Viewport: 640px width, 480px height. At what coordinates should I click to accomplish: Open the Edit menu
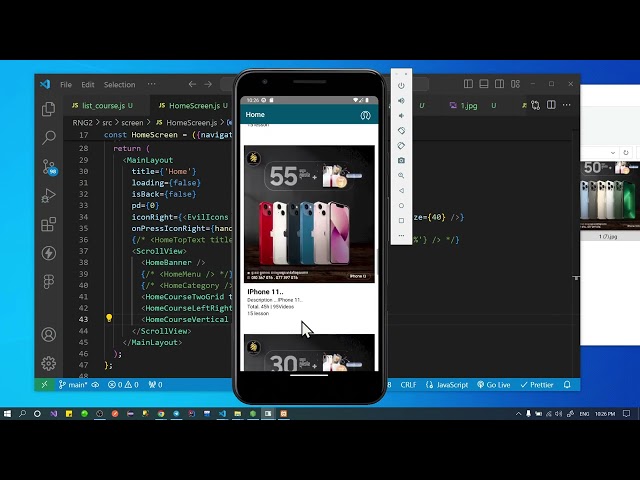pos(88,84)
